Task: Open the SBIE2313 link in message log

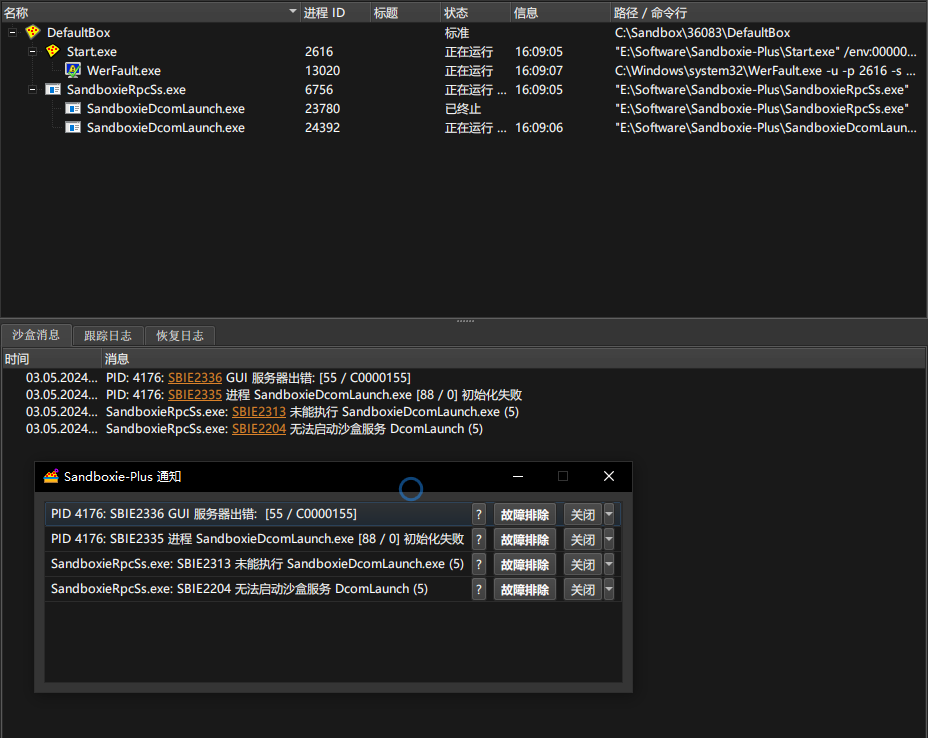Action: pos(258,412)
